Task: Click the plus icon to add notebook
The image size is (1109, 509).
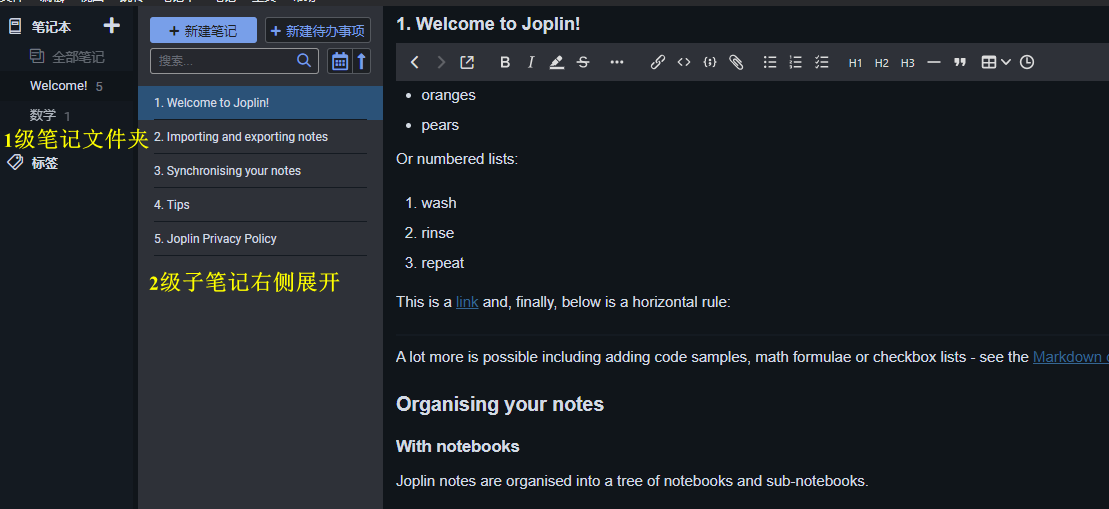Action: coord(112,26)
